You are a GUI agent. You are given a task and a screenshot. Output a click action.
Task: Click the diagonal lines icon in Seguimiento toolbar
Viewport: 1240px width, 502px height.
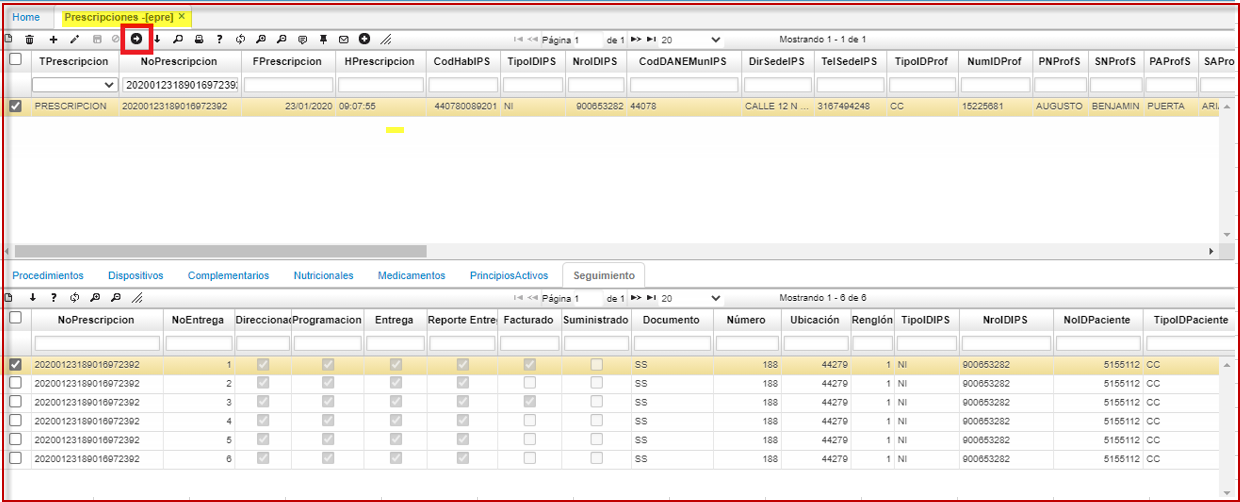137,298
